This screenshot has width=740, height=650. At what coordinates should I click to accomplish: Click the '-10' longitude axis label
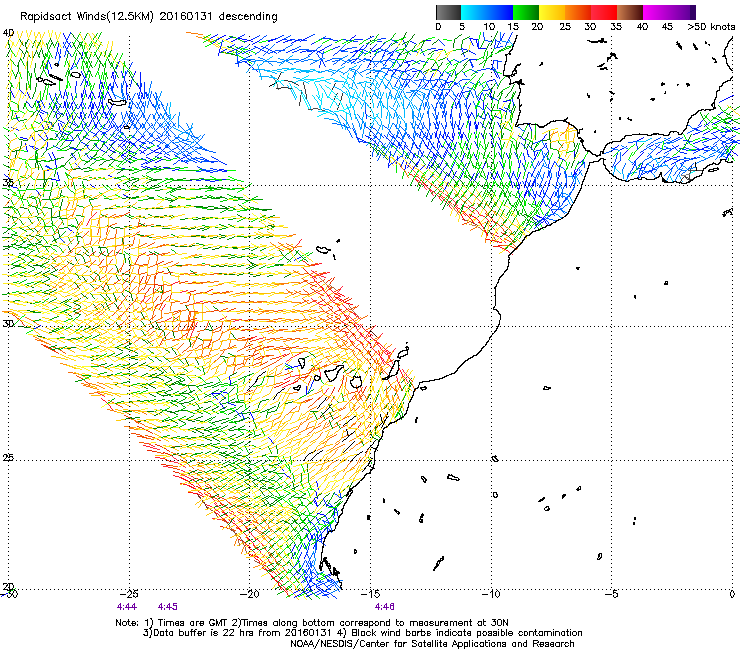(491, 594)
